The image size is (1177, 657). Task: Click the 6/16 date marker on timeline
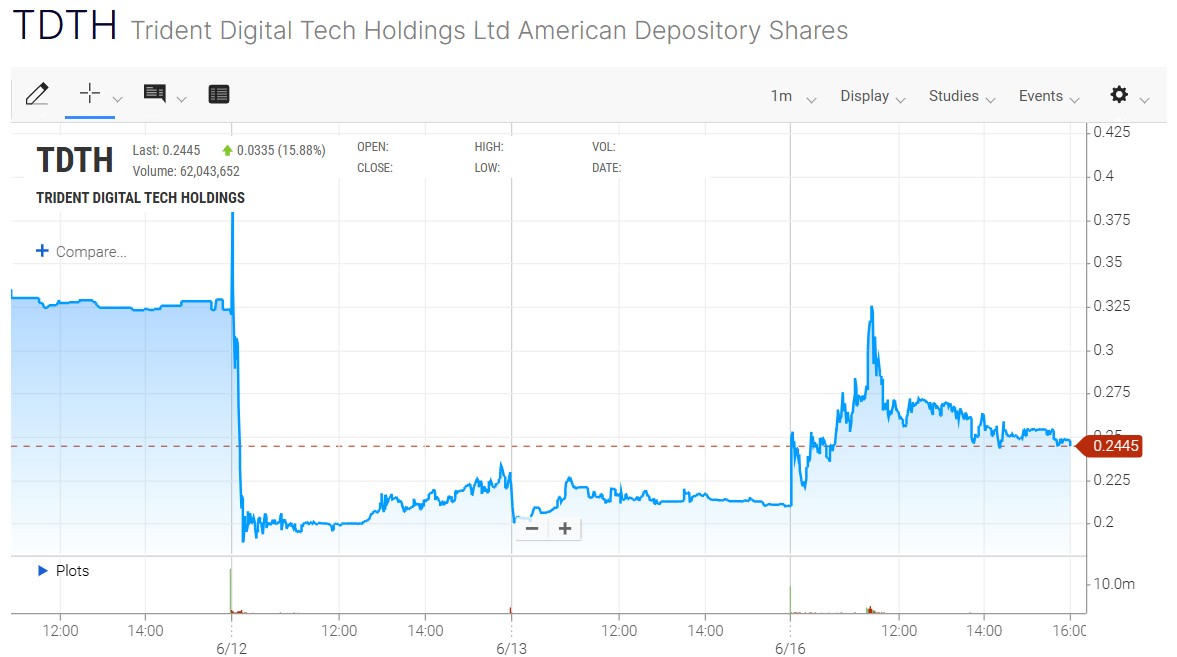coord(790,648)
